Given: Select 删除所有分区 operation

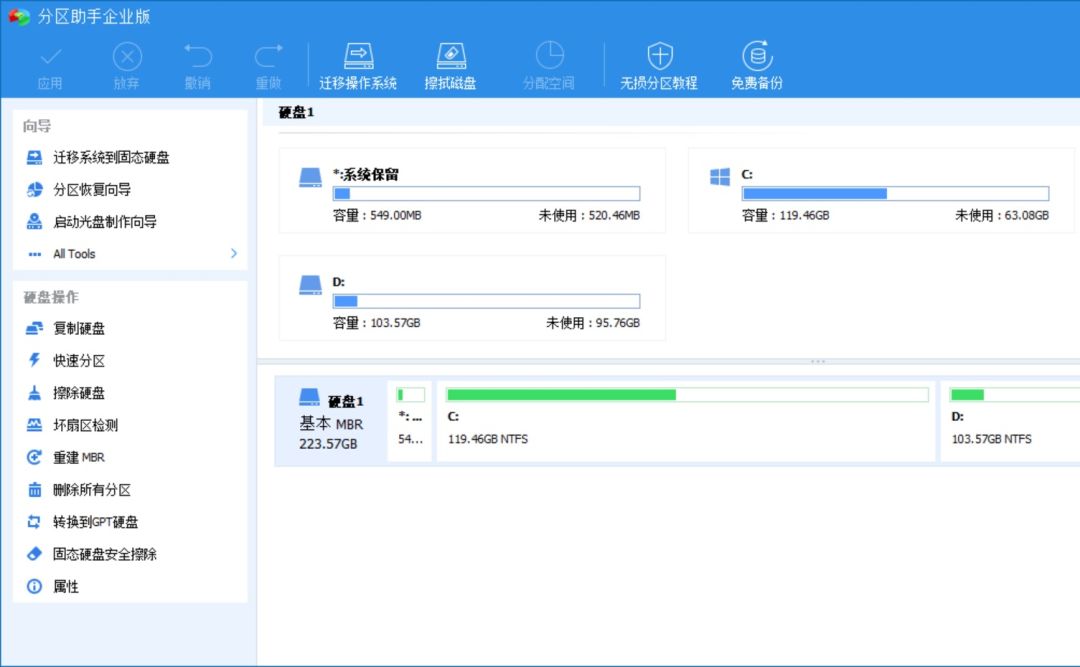Looking at the screenshot, I should pyautogui.click(x=79, y=489).
